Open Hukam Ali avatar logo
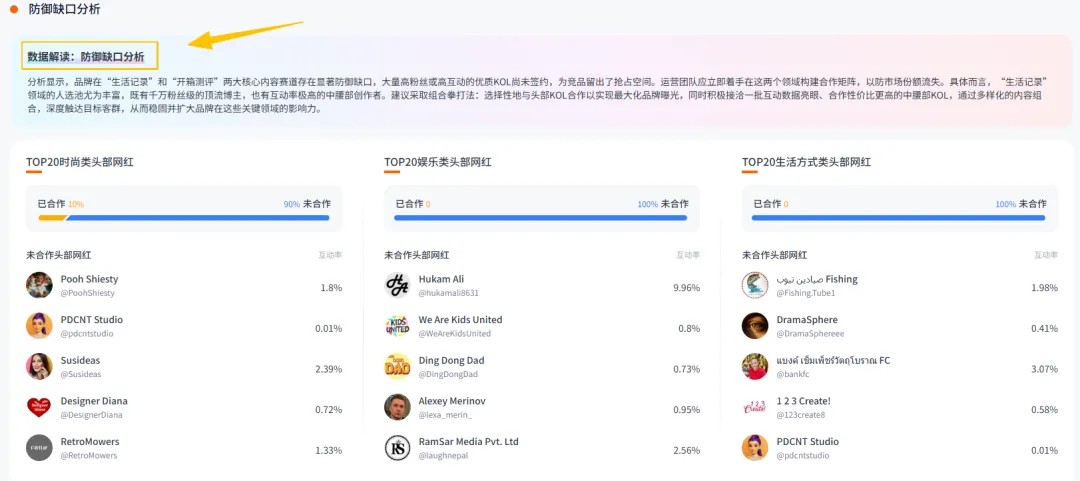The width and height of the screenshot is (1080, 481). [x=397, y=285]
